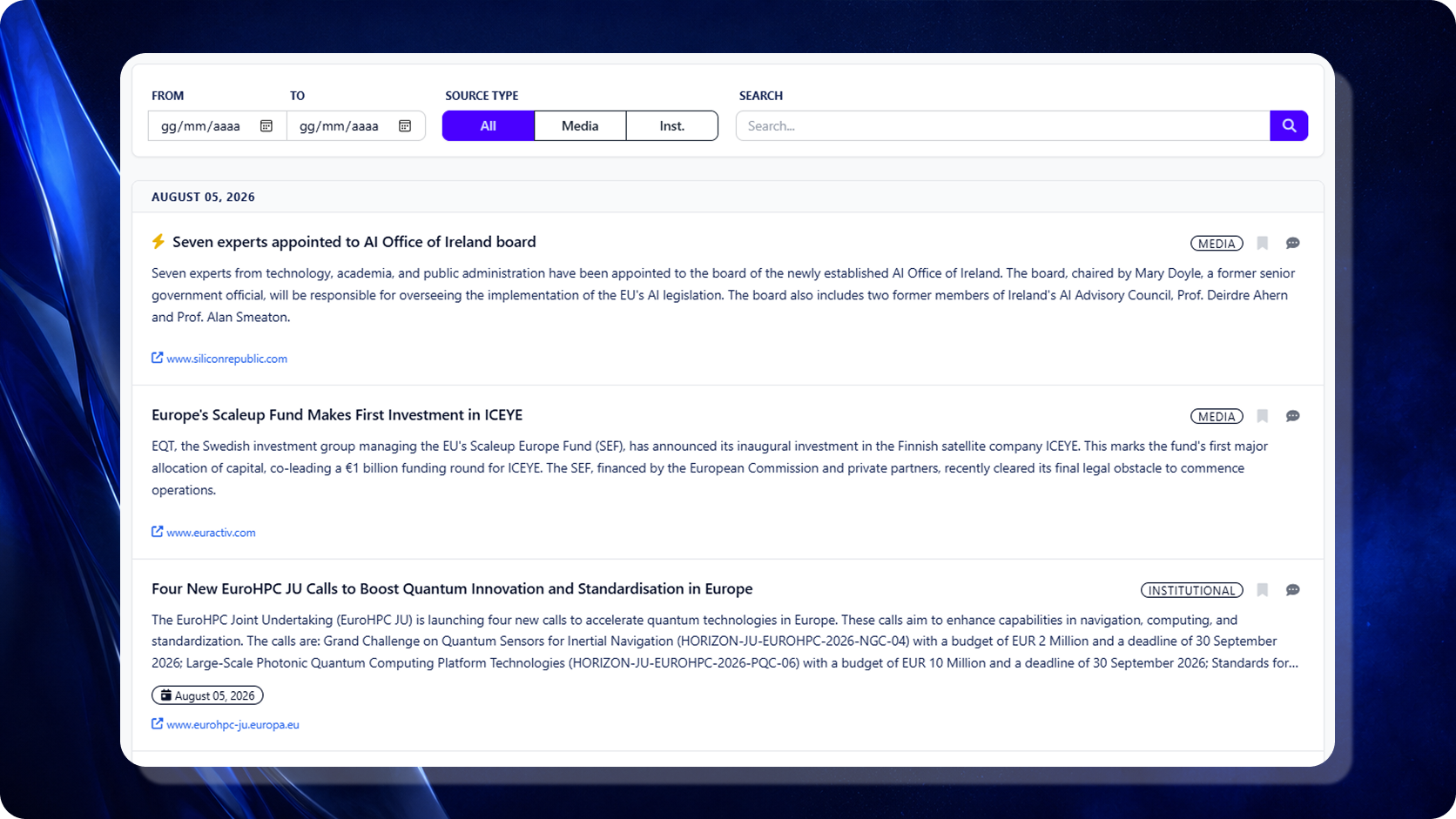Select the All source type filter
This screenshot has width=1456, height=819.
(x=489, y=125)
